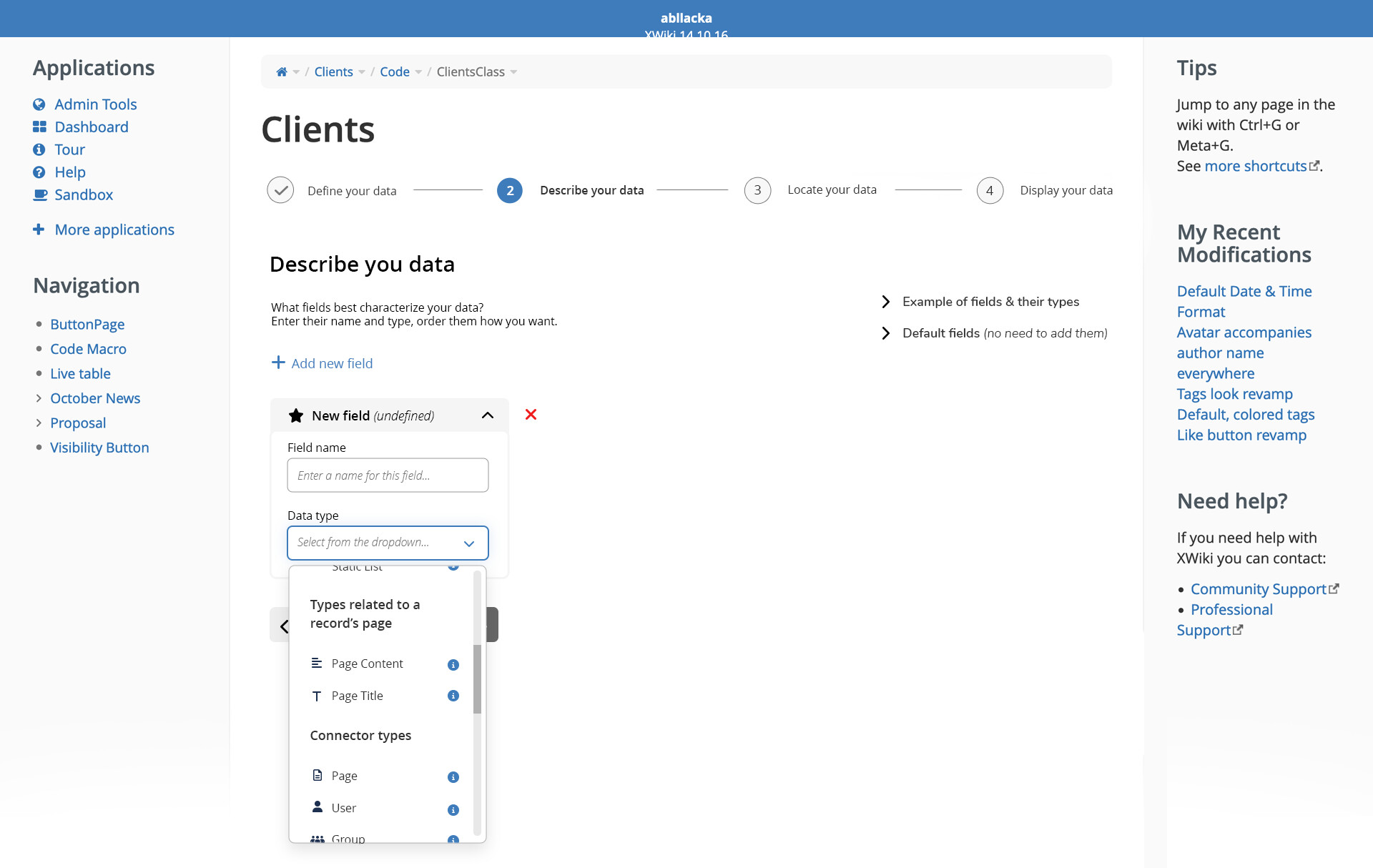Click the Field name input box
The width and height of the screenshot is (1373, 868).
(x=388, y=475)
